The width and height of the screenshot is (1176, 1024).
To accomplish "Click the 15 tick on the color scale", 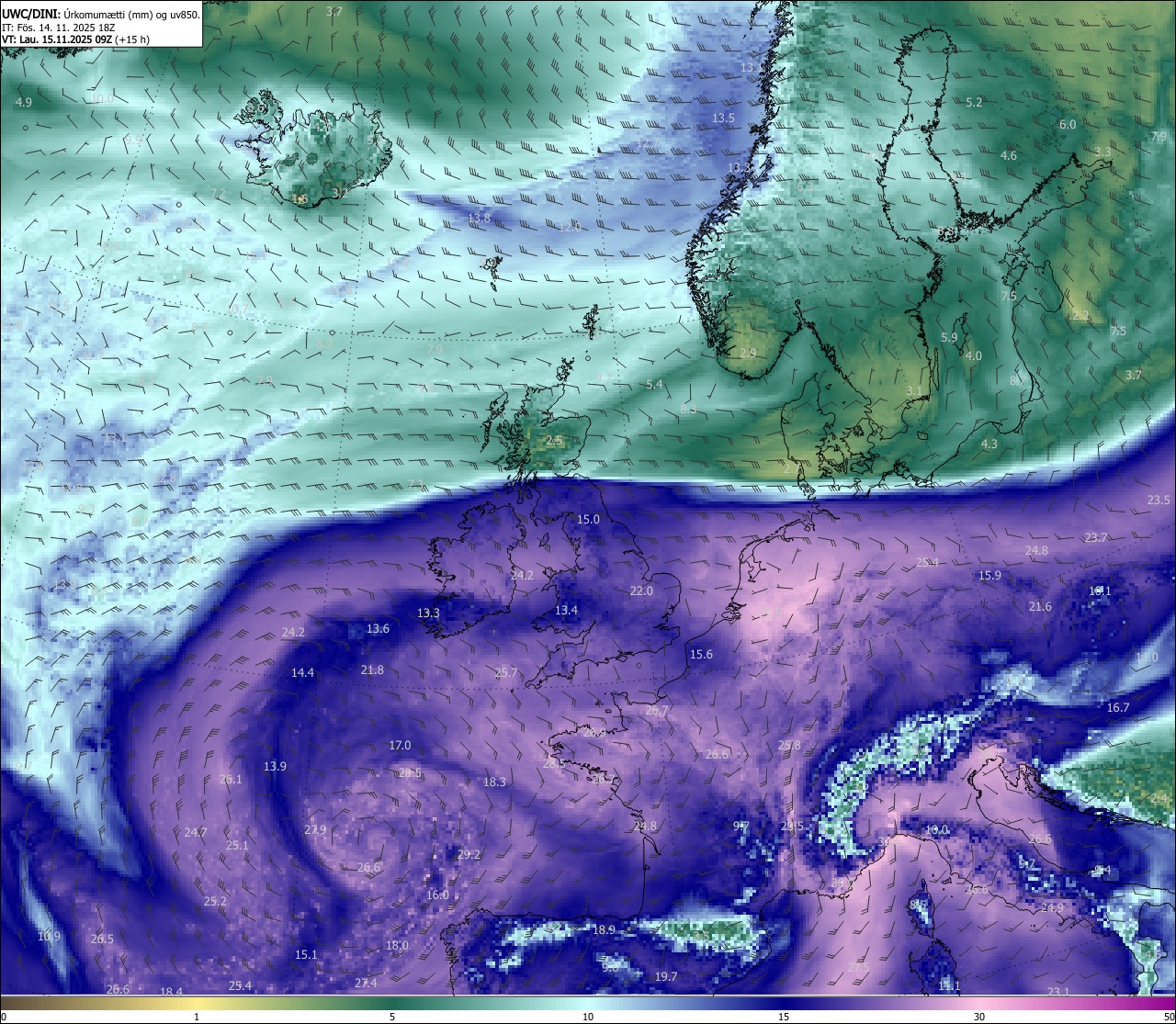I will pyautogui.click(x=784, y=1017).
